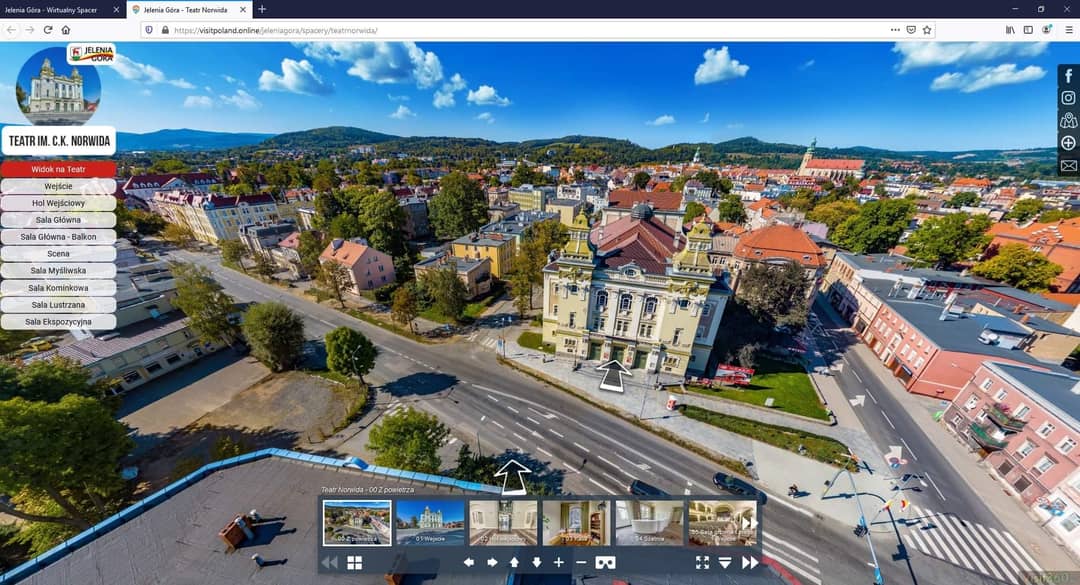Image resolution: width=1080 pixels, height=585 pixels.
Task: Select Sala Główna from the room menu
Action: [58, 220]
